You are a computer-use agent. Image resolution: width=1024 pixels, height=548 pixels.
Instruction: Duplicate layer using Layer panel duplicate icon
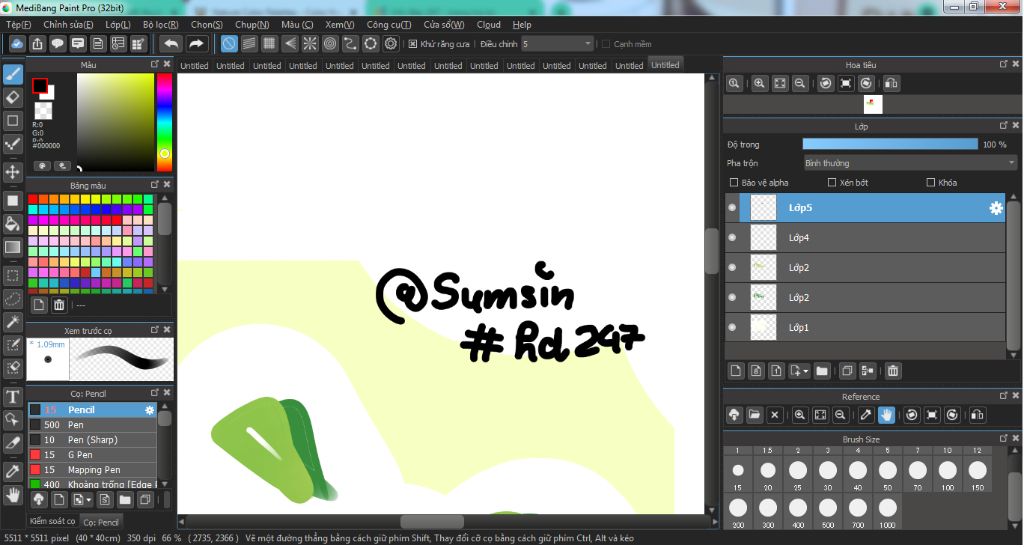point(847,370)
